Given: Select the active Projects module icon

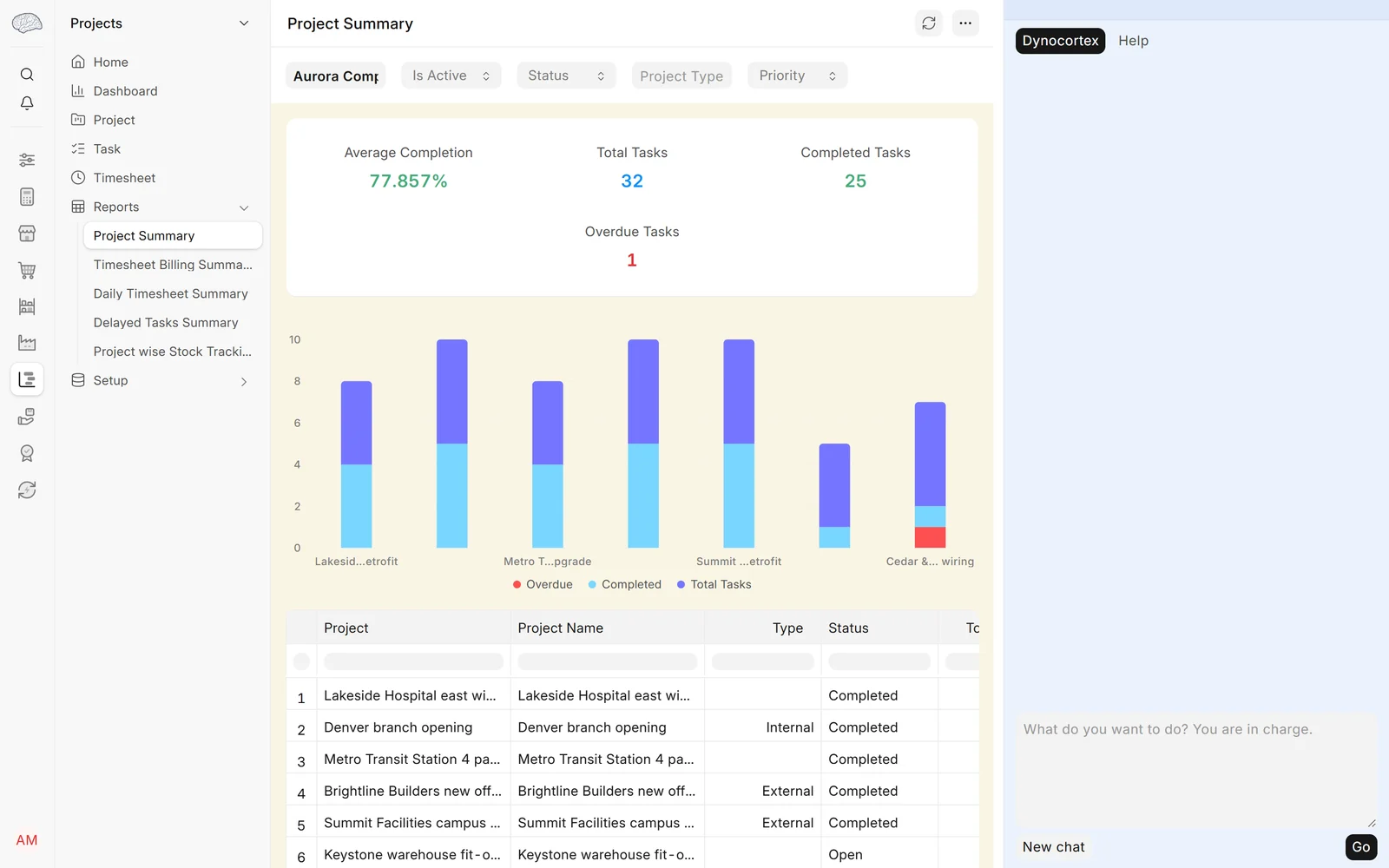Looking at the screenshot, I should point(27,379).
